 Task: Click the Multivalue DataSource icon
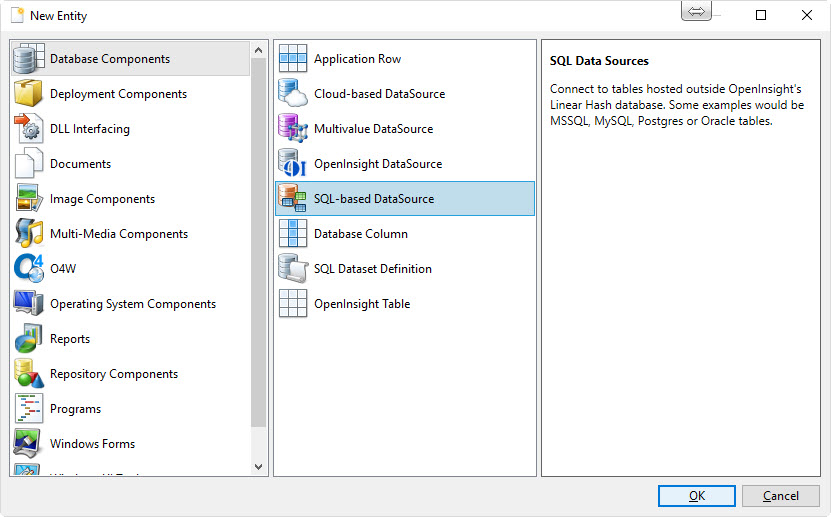(293, 128)
